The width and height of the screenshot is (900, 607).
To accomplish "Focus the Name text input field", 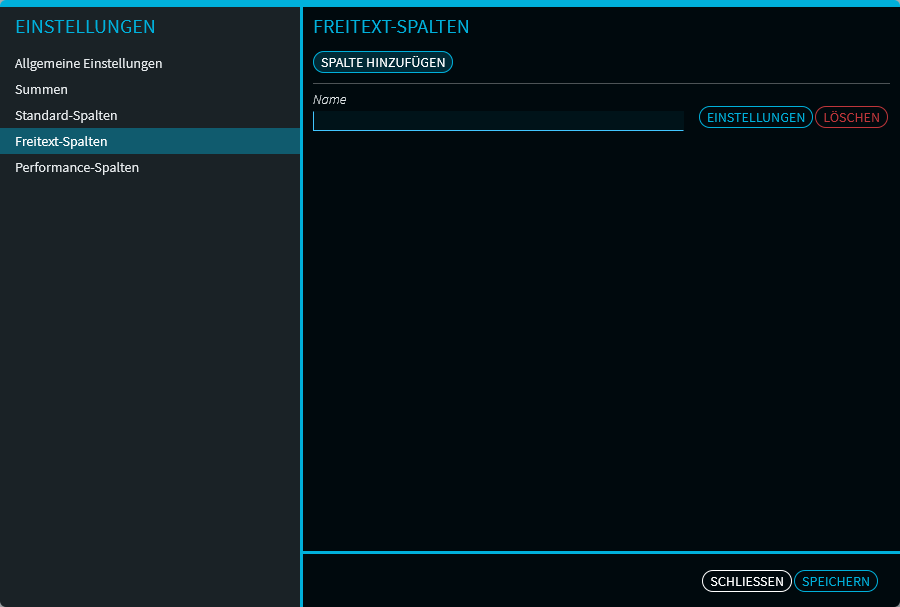I will click(x=498, y=121).
